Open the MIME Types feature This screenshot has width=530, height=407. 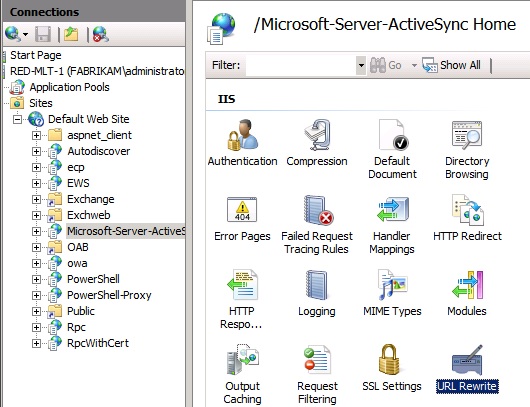click(392, 293)
